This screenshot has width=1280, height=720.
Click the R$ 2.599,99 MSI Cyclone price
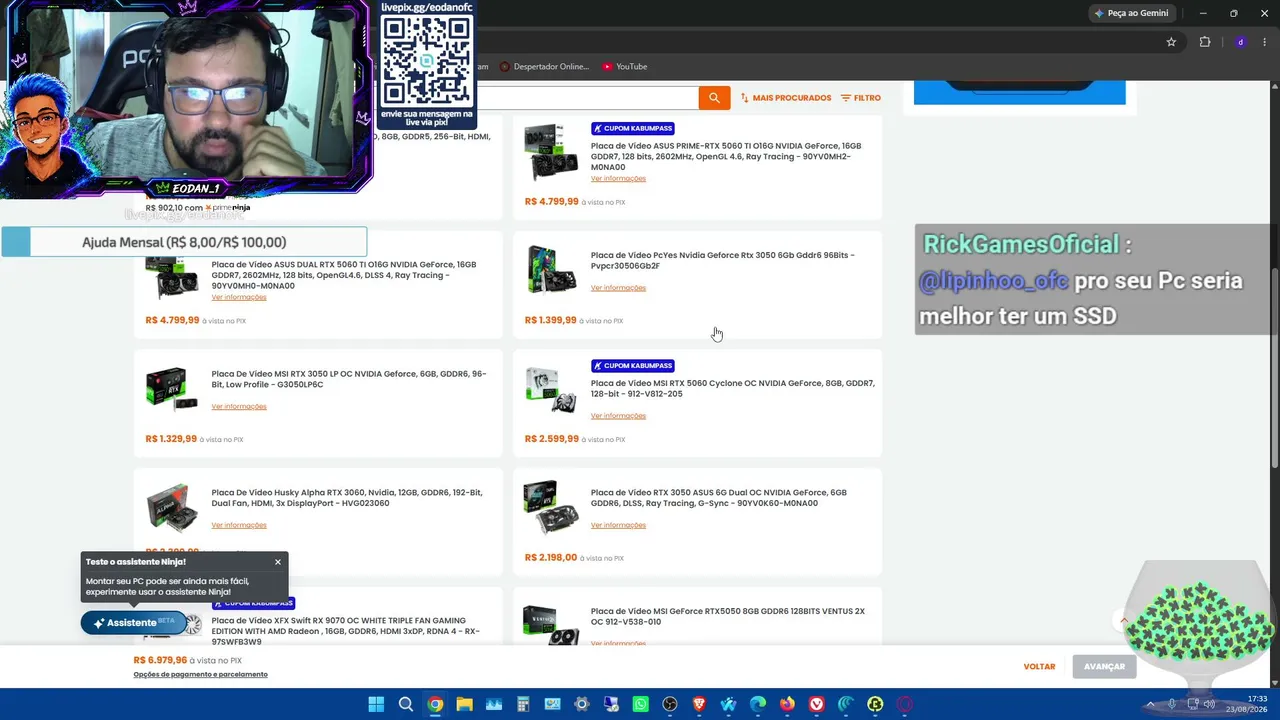pos(551,439)
